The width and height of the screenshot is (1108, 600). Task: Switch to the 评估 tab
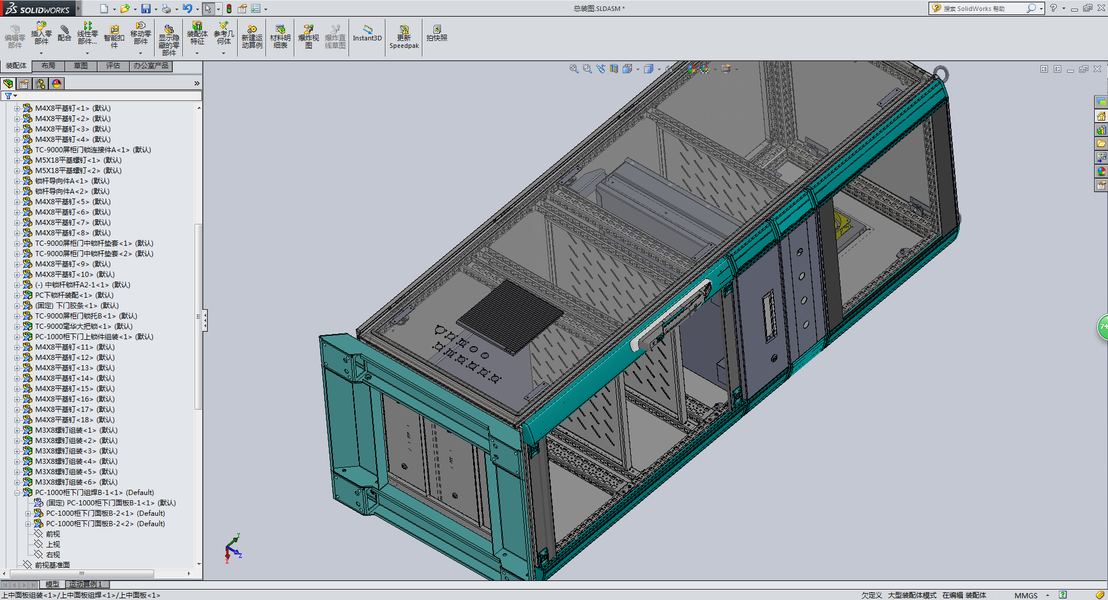pyautogui.click(x=113, y=66)
